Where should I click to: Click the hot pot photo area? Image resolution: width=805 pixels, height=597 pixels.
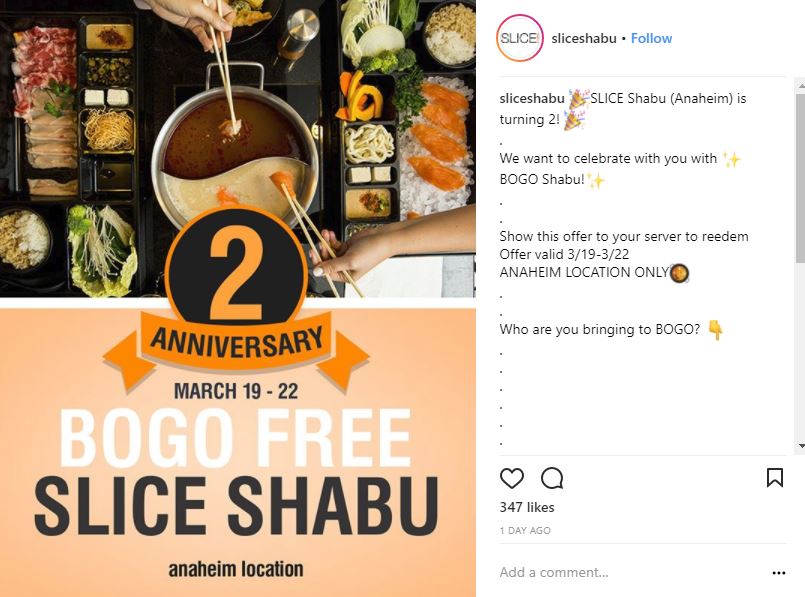[238, 148]
